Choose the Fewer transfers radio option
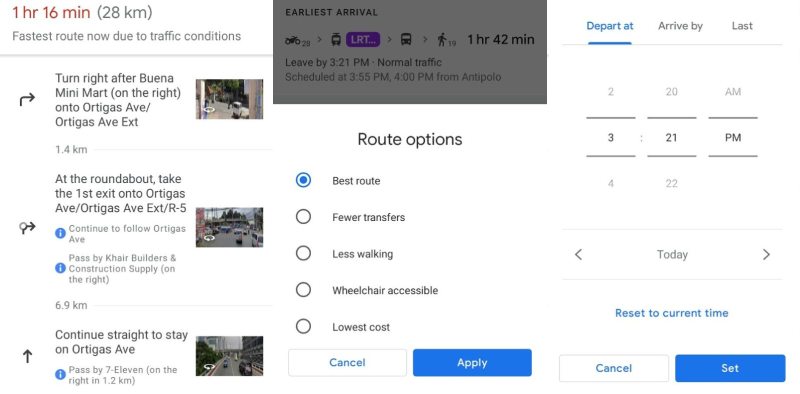The width and height of the screenshot is (800, 394). click(303, 217)
